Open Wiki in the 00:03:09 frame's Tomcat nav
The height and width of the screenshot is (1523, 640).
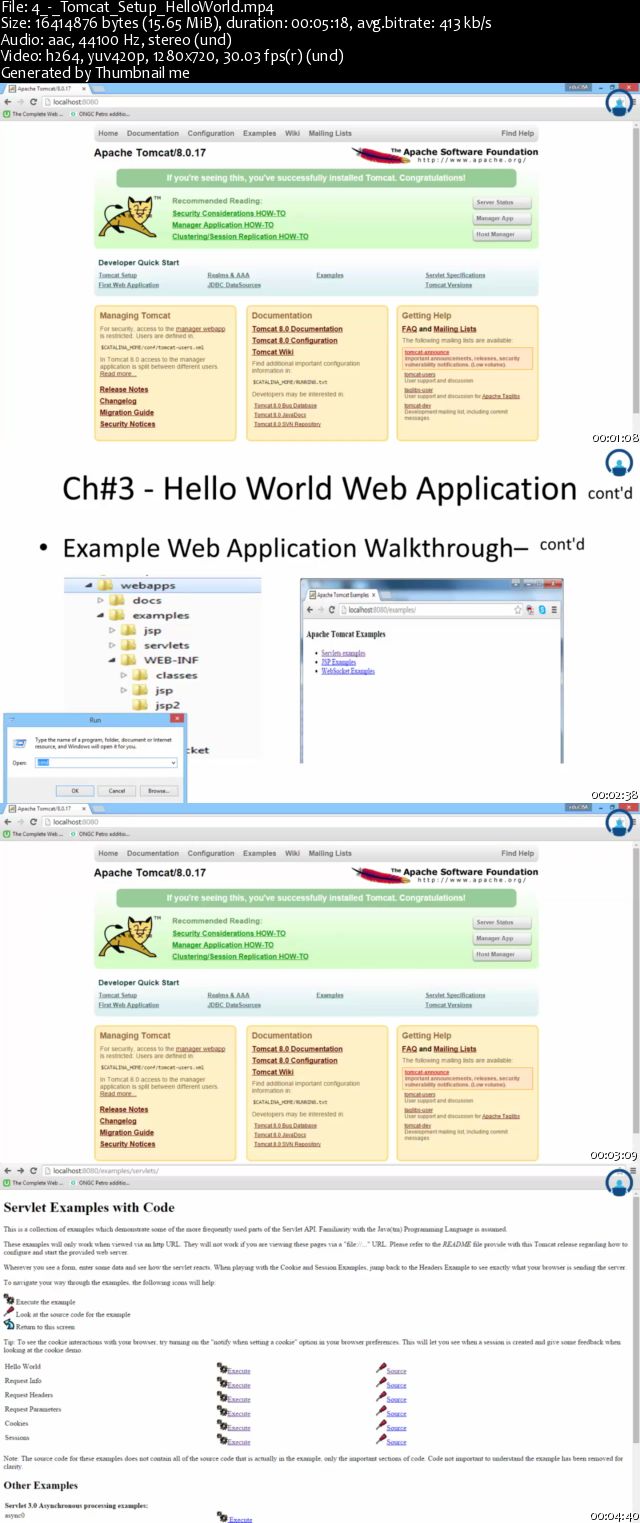[x=292, y=853]
